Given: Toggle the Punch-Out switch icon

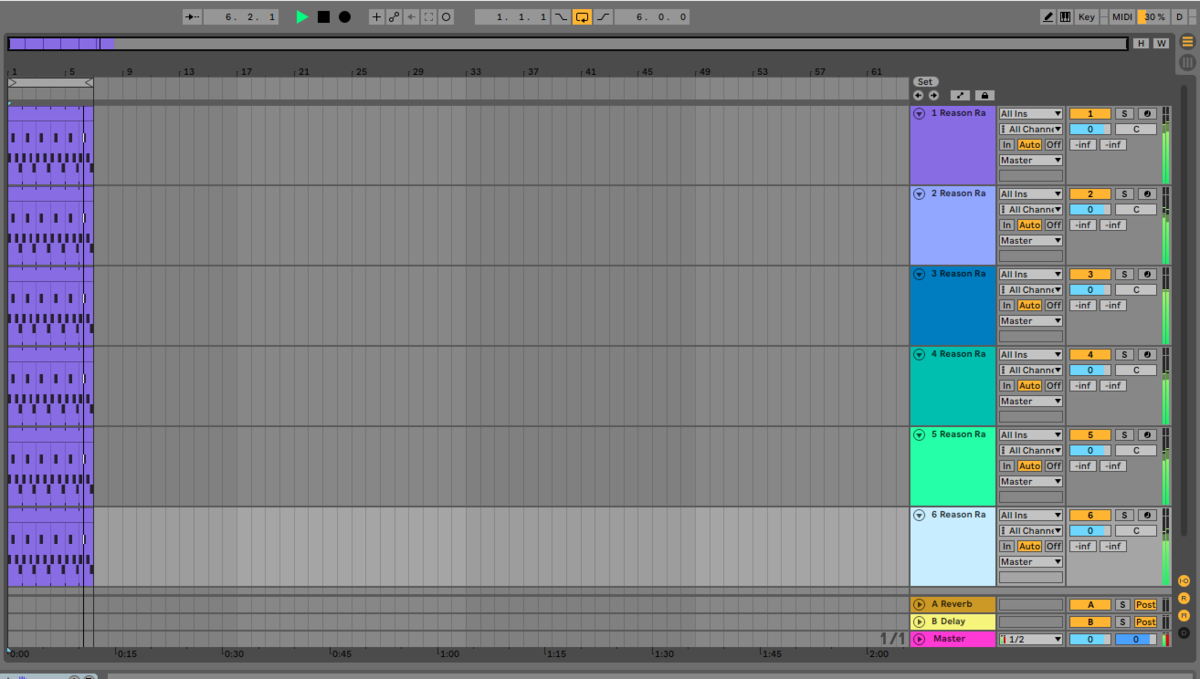Looking at the screenshot, I should (601, 17).
